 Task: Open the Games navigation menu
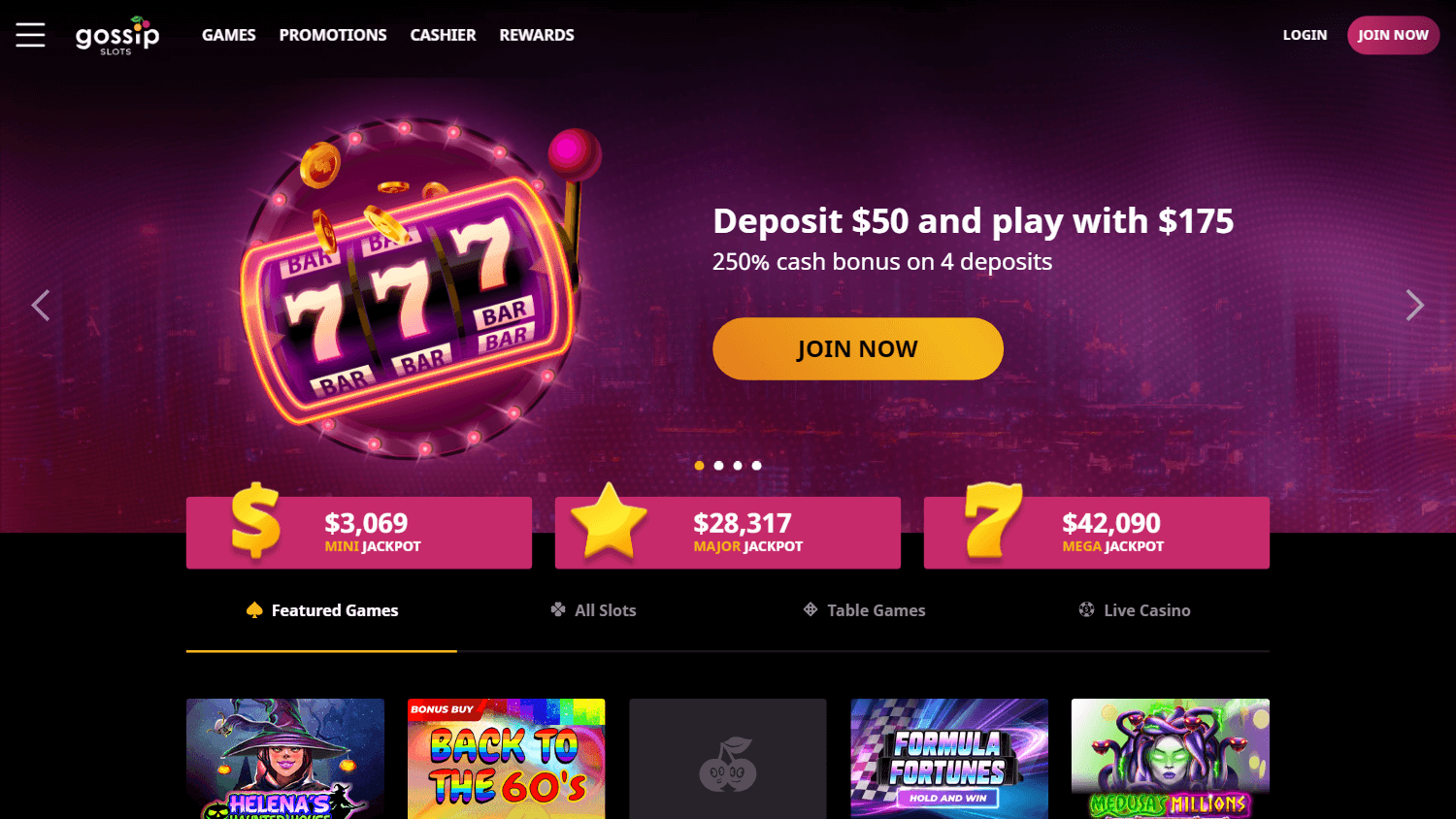point(229,35)
